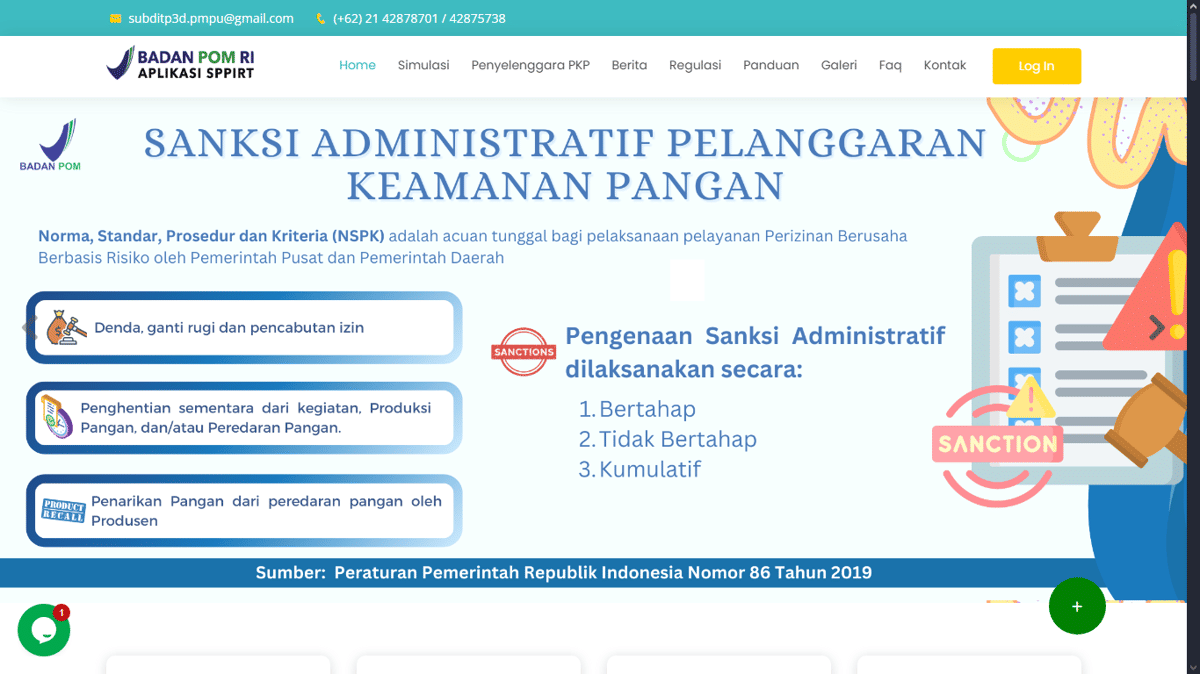
Task: Click the email envelope icon in top bar
Action: coord(116,19)
